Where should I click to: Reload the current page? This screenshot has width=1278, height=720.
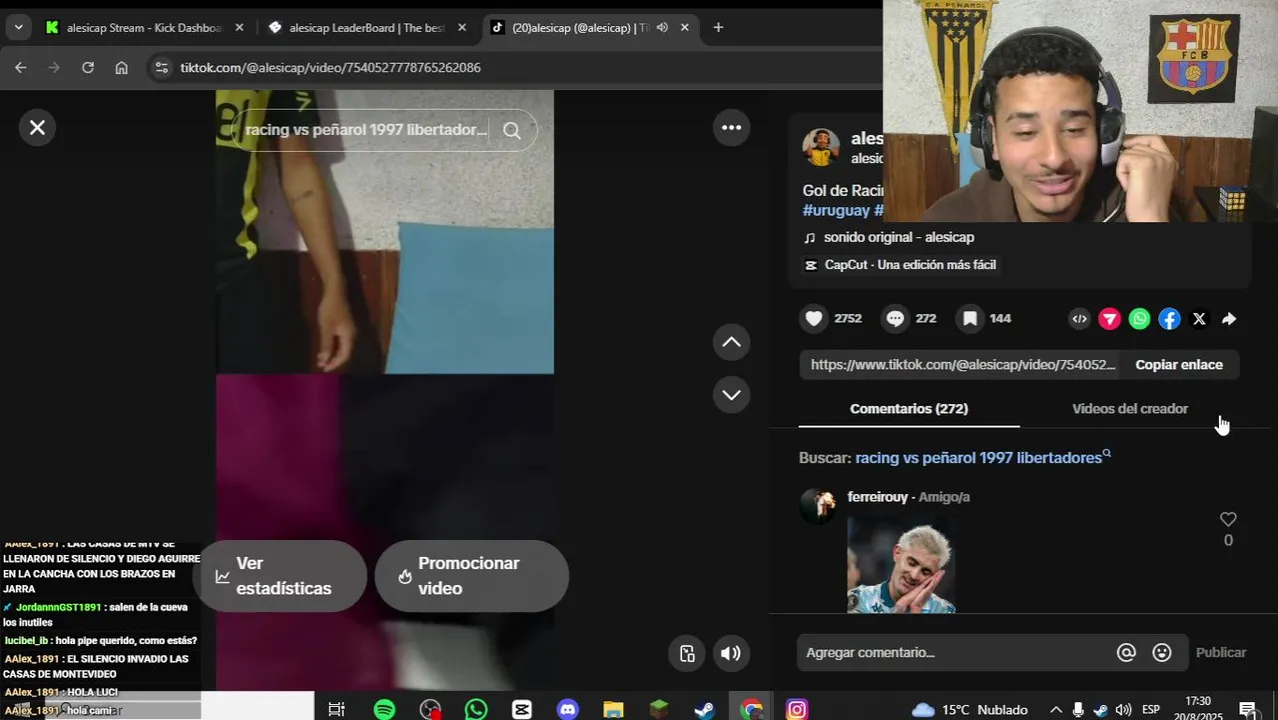[88, 68]
